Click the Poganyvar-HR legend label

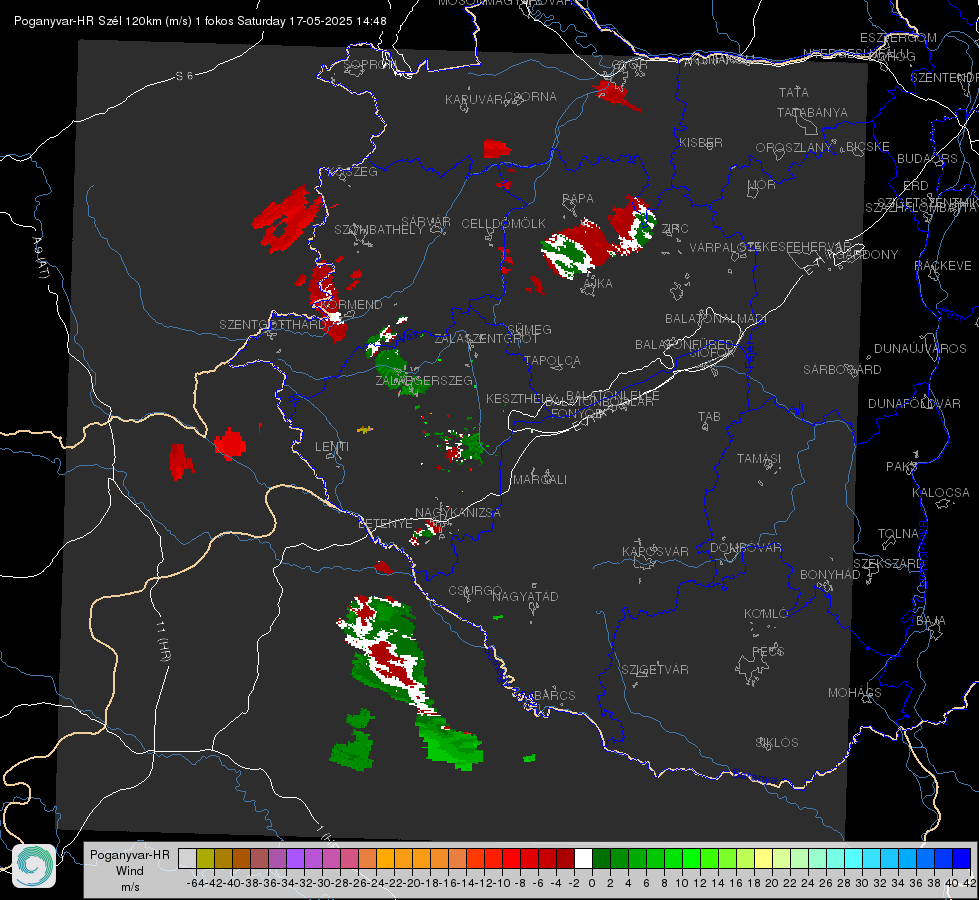click(129, 855)
